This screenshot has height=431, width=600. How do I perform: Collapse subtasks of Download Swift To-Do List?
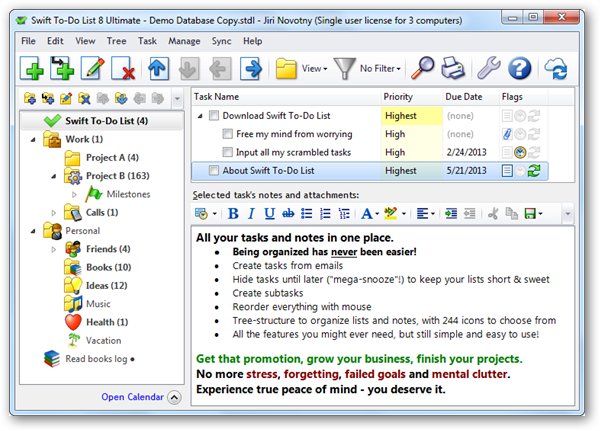pyautogui.click(x=200, y=116)
